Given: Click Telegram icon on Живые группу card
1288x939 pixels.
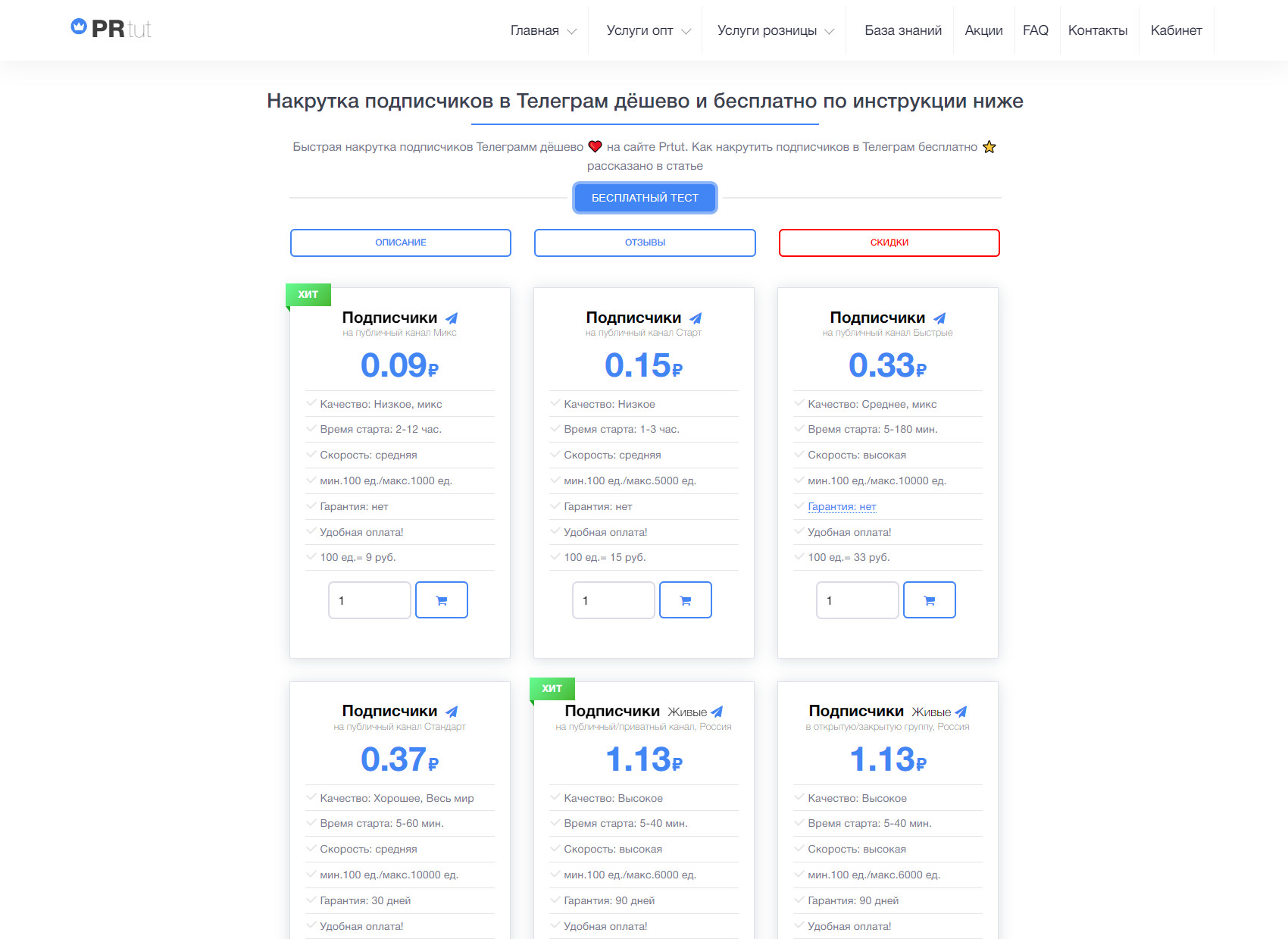Looking at the screenshot, I should point(961,712).
